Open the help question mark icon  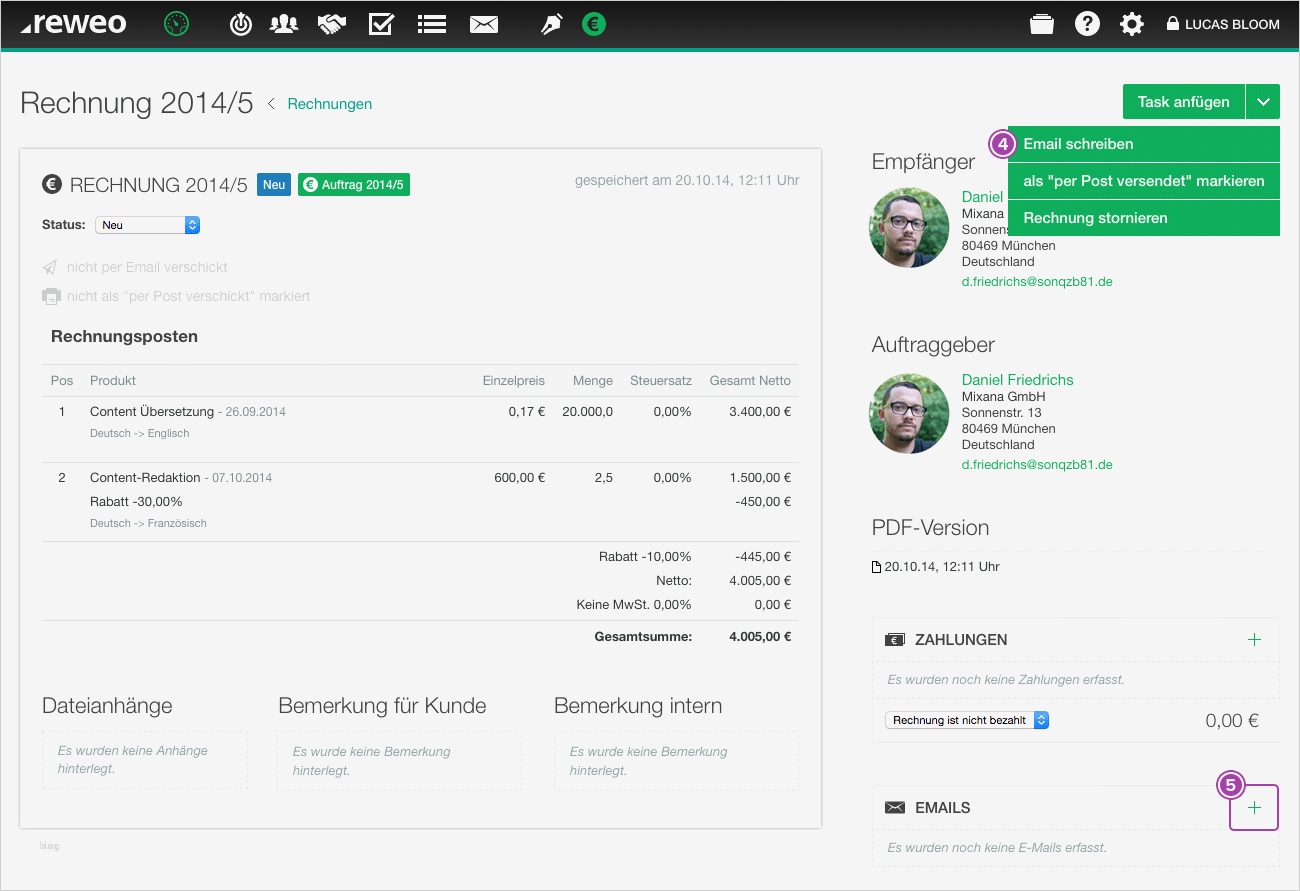tap(1087, 24)
